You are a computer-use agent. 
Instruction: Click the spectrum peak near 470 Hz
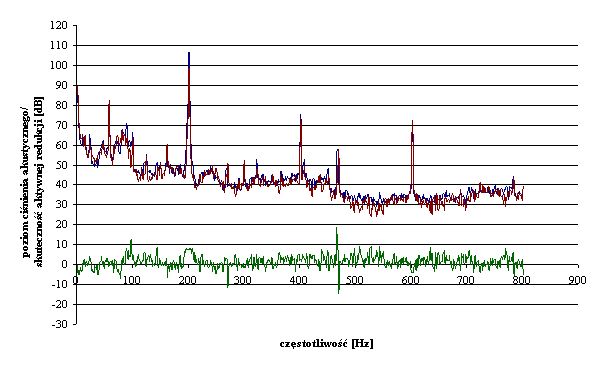click(338, 151)
